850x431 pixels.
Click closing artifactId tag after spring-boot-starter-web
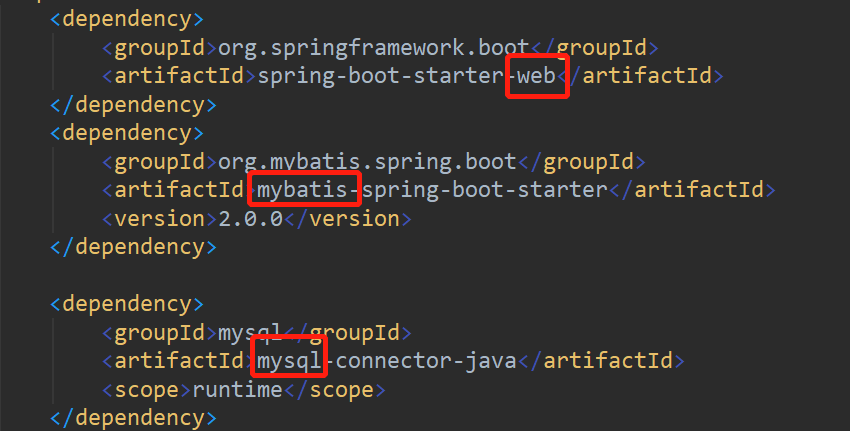640,76
